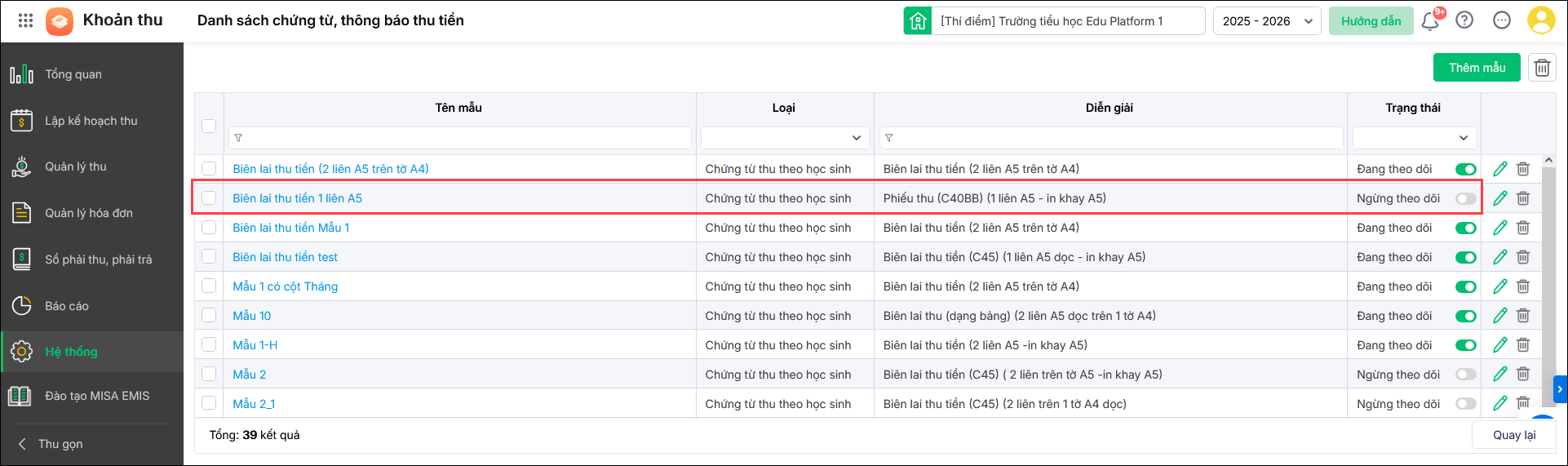1568x466 pixels.
Task: Open the Trạng thái filter dropdown
Action: [x=1414, y=138]
